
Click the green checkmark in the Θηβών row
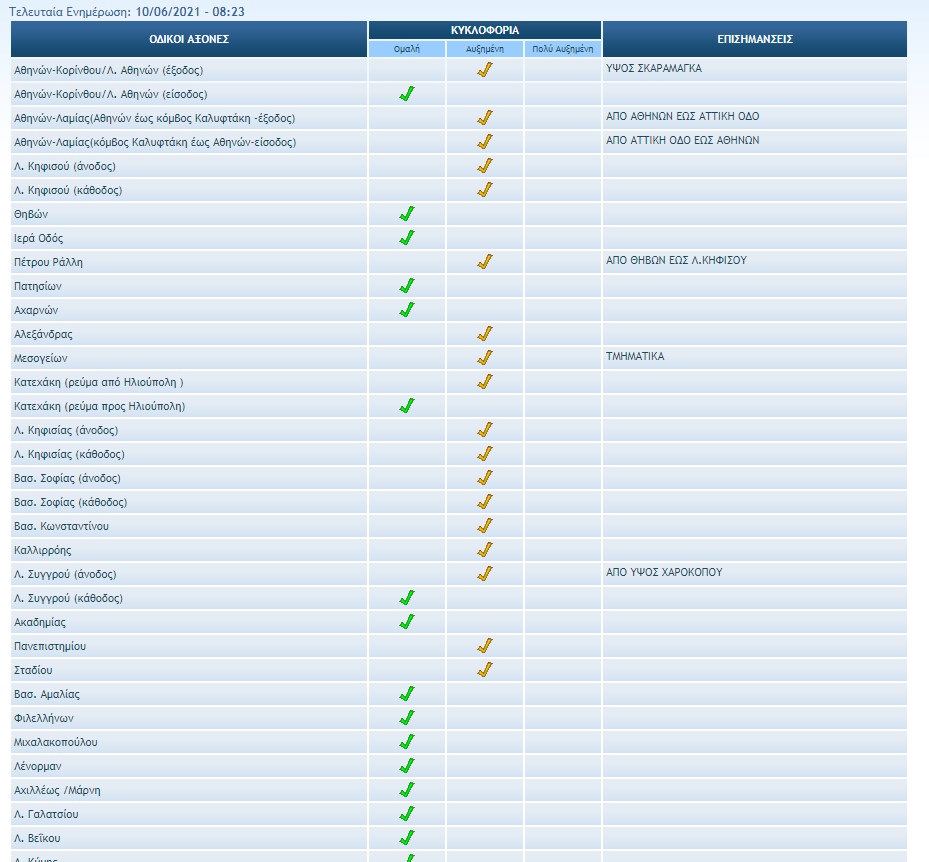[407, 214]
